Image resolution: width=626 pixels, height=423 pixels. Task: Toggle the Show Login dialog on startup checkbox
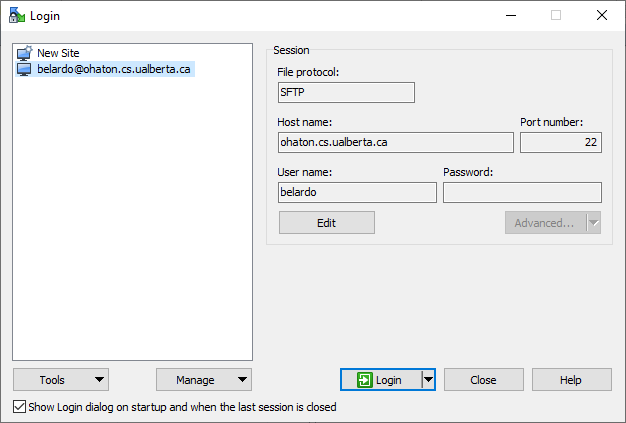[x=19, y=407]
